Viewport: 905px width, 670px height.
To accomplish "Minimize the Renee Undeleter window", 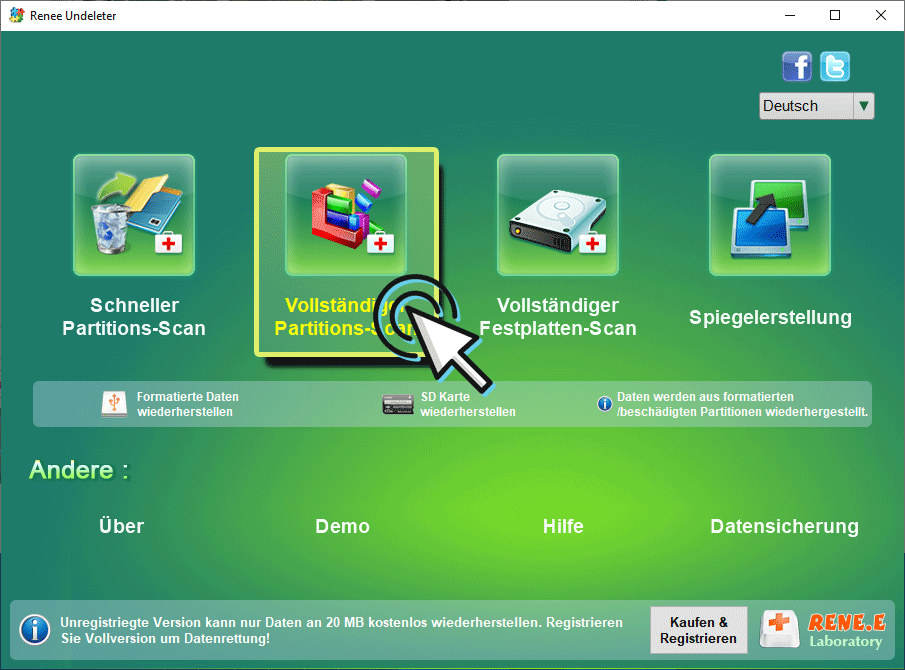I will click(790, 16).
